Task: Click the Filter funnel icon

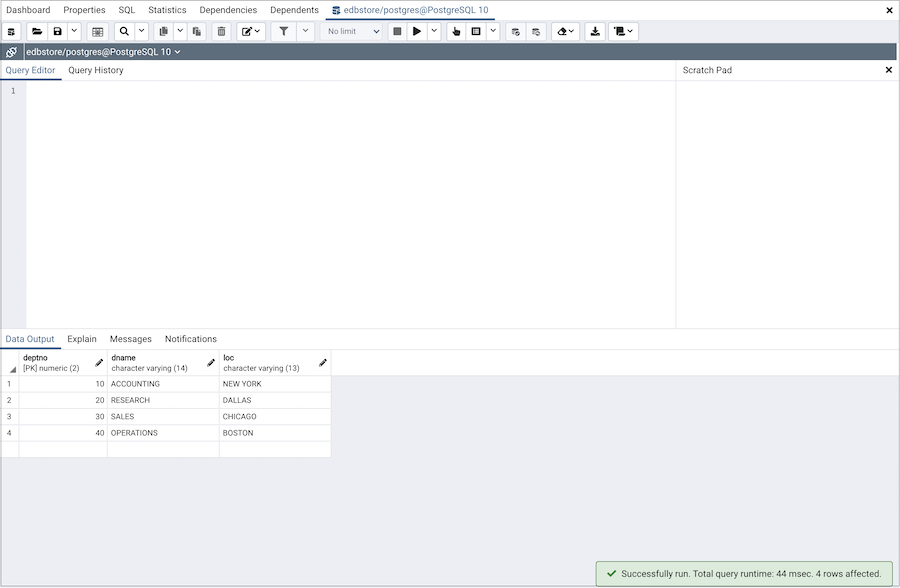Action: [284, 32]
